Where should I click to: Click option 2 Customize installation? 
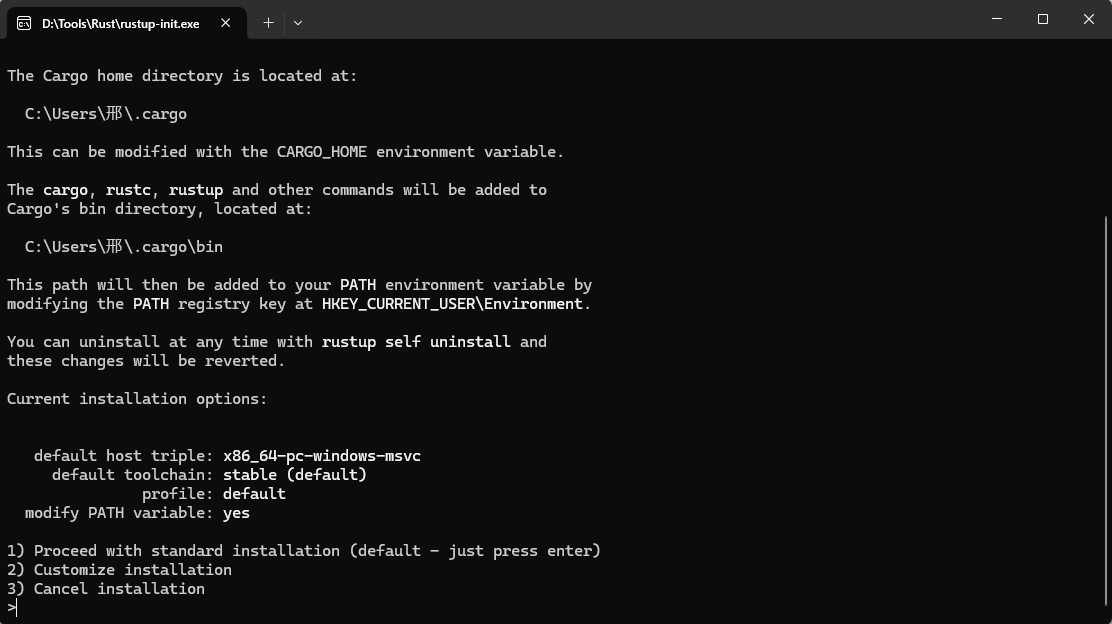pos(119,569)
